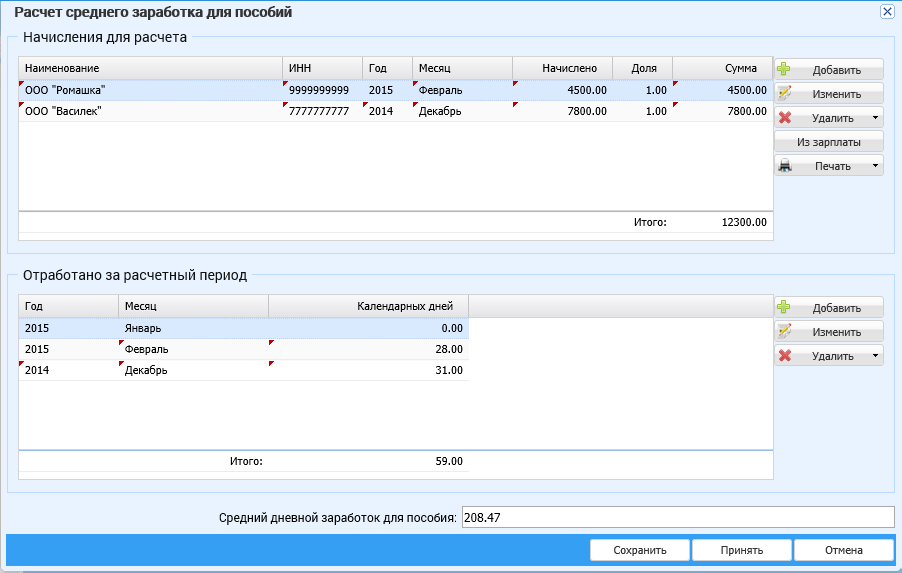Sort by the Наименование column header
This screenshot has width=902, height=573.
[x=150, y=68]
